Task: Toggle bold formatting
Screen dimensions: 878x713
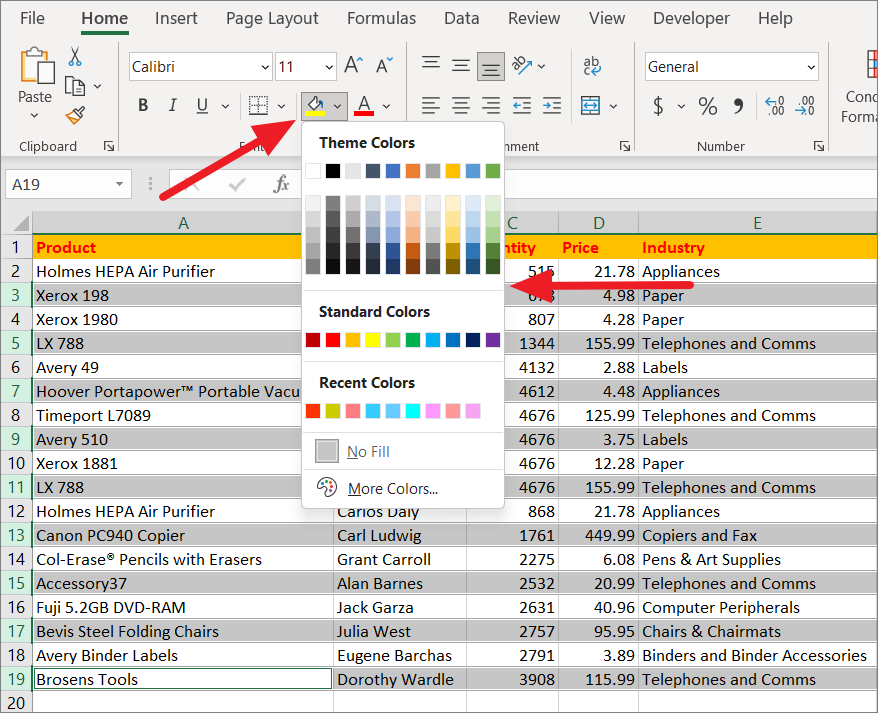Action: tap(142, 104)
